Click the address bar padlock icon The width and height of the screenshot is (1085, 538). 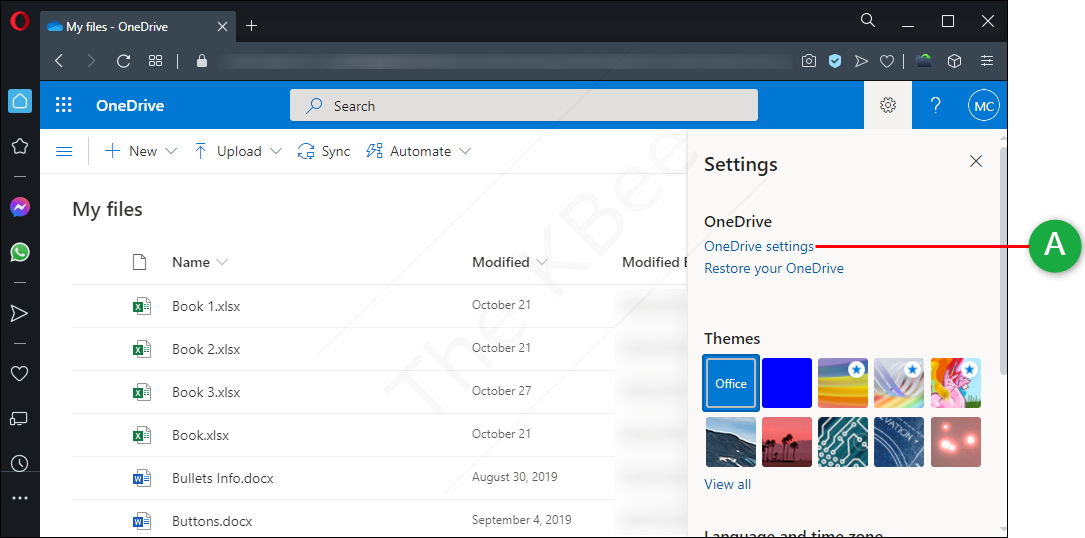pyautogui.click(x=201, y=61)
